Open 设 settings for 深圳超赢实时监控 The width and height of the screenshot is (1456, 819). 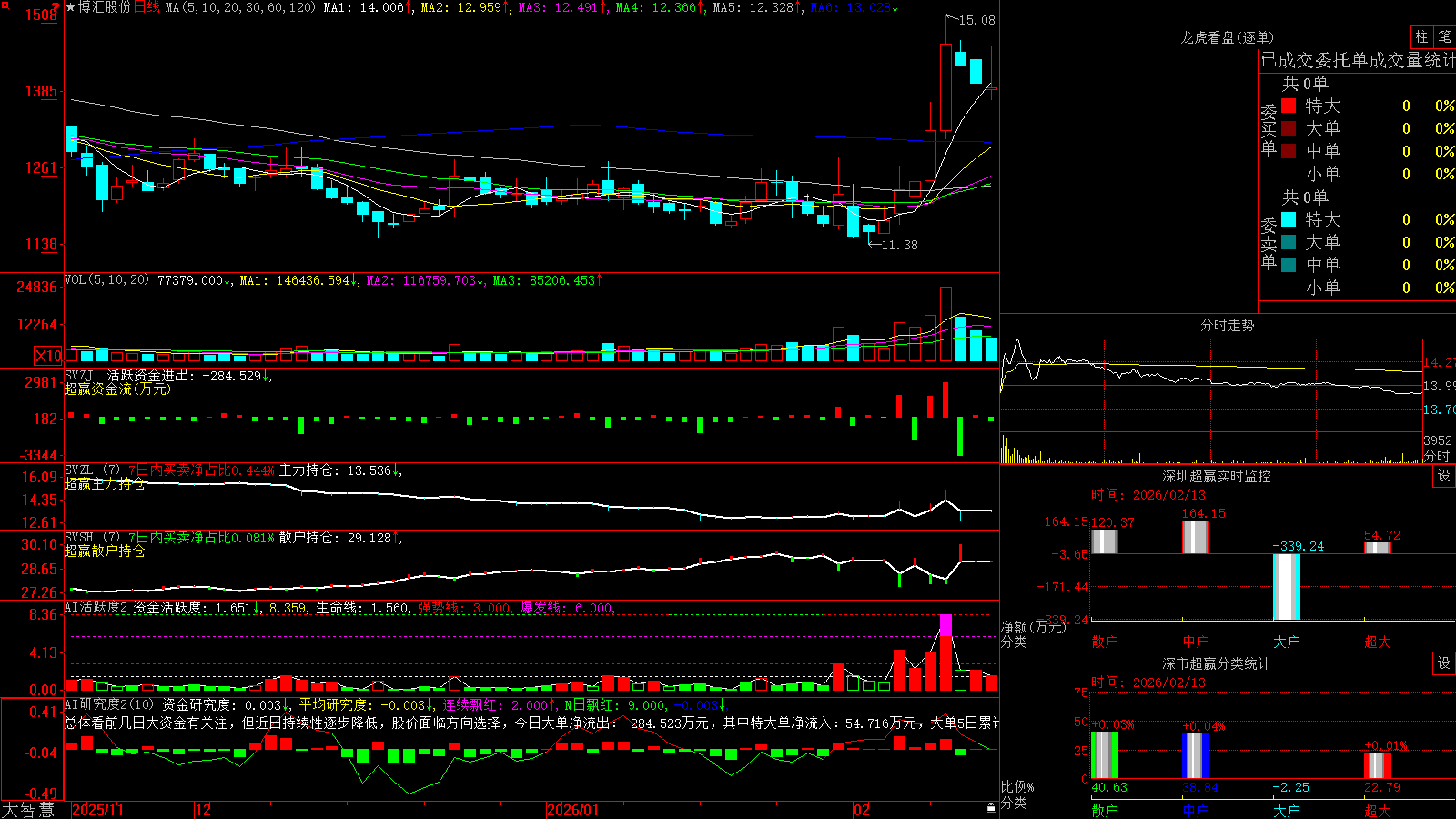(1443, 476)
